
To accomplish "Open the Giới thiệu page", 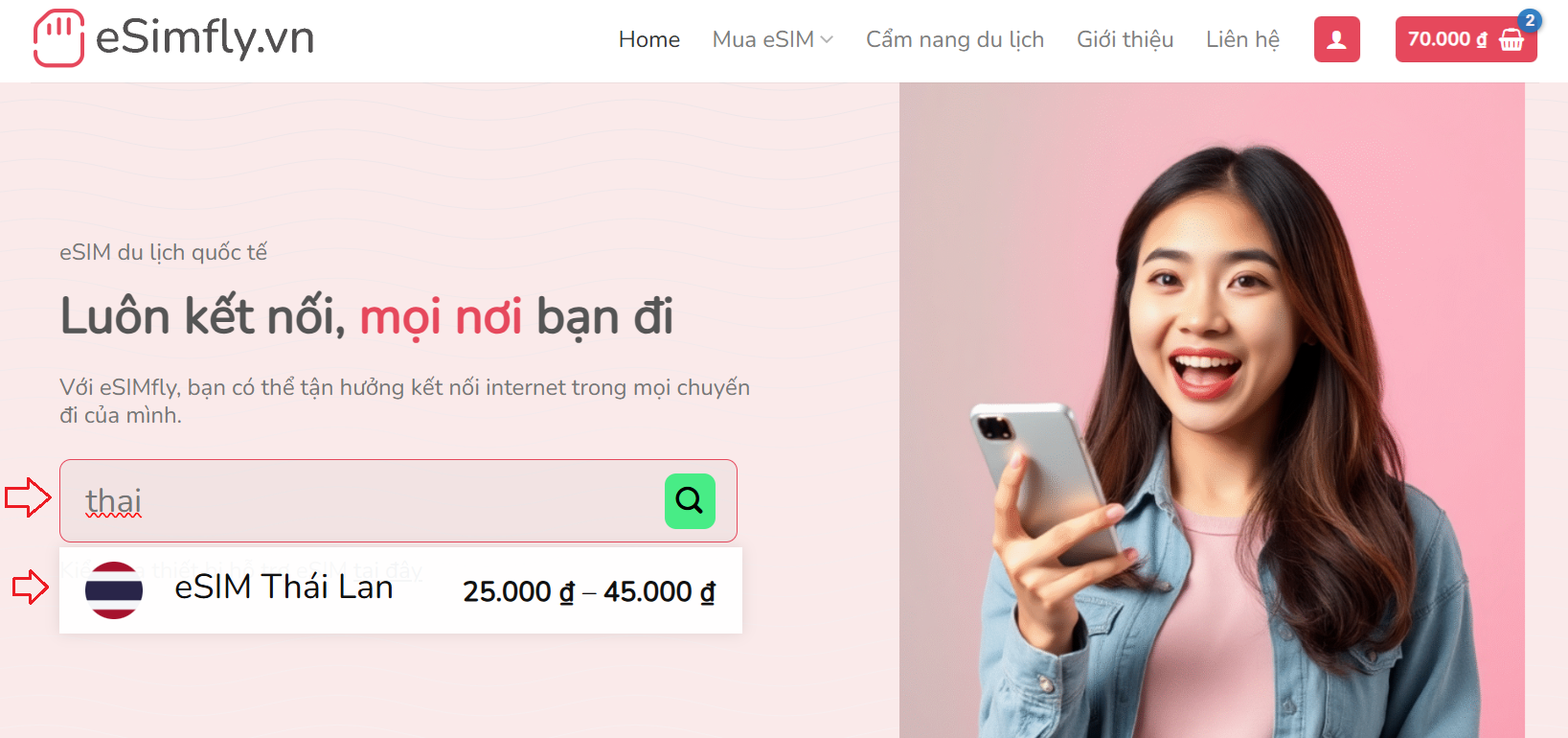I will coord(1125,39).
